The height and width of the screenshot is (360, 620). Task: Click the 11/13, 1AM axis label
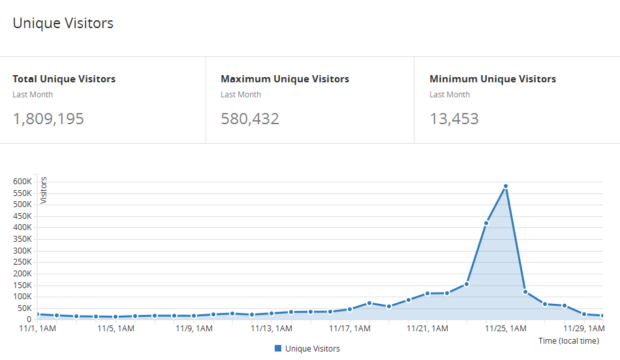pyautogui.click(x=271, y=328)
